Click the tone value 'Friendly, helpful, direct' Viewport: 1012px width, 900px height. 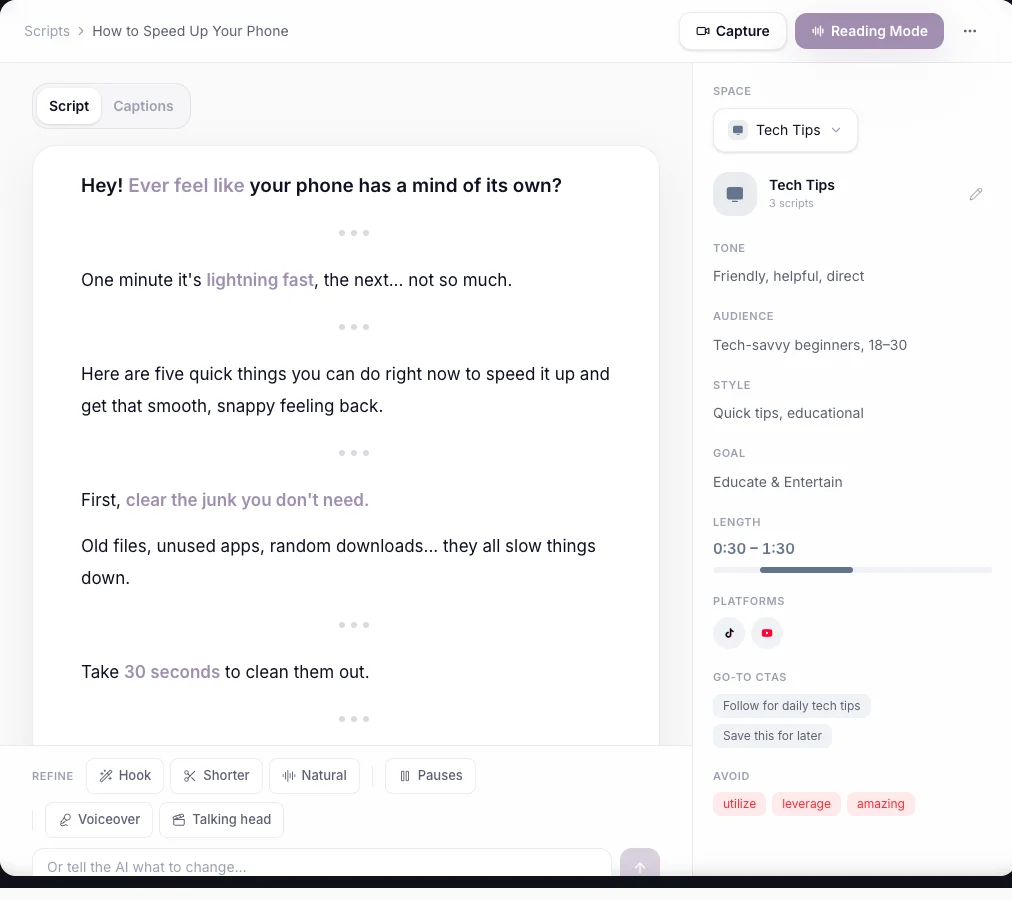788,276
